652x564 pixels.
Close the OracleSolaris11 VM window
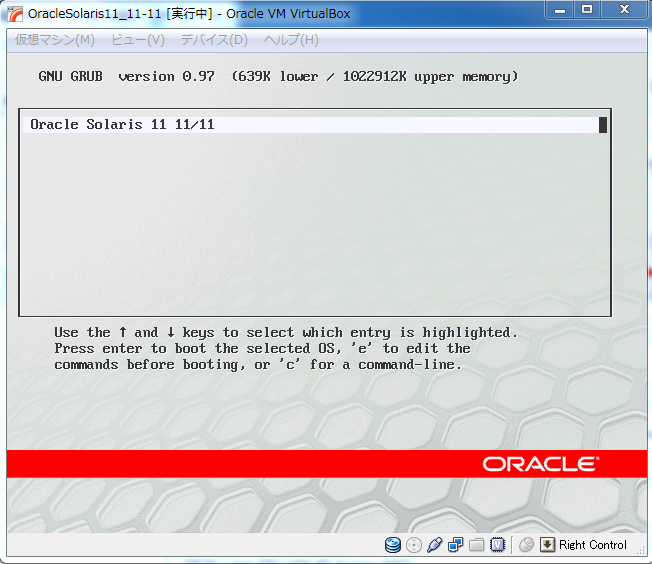click(624, 10)
